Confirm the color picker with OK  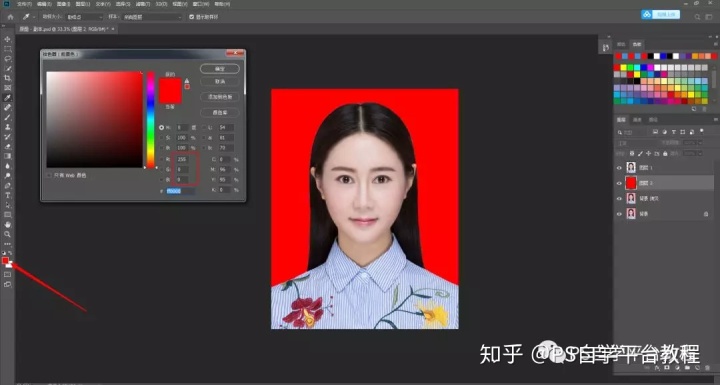[220, 69]
